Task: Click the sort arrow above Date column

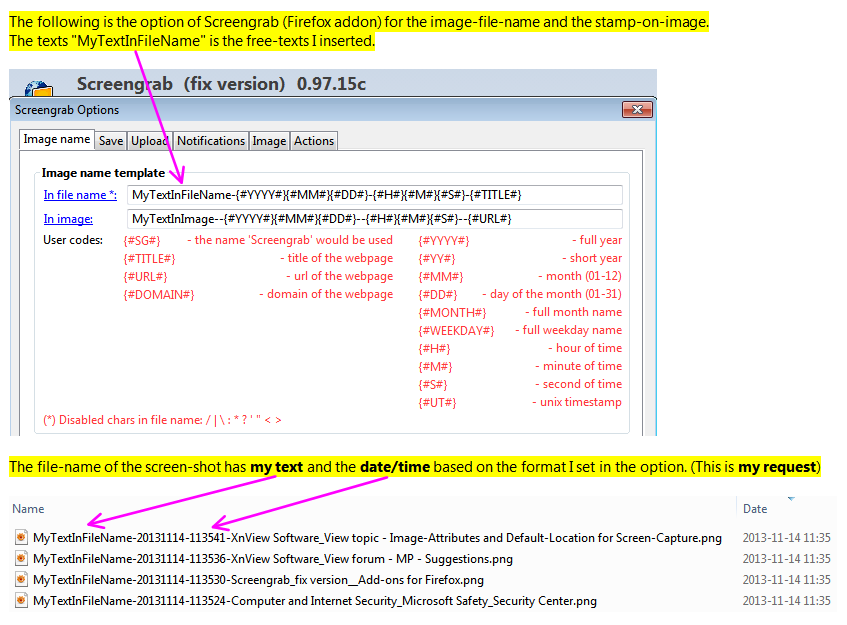Action: (791, 499)
